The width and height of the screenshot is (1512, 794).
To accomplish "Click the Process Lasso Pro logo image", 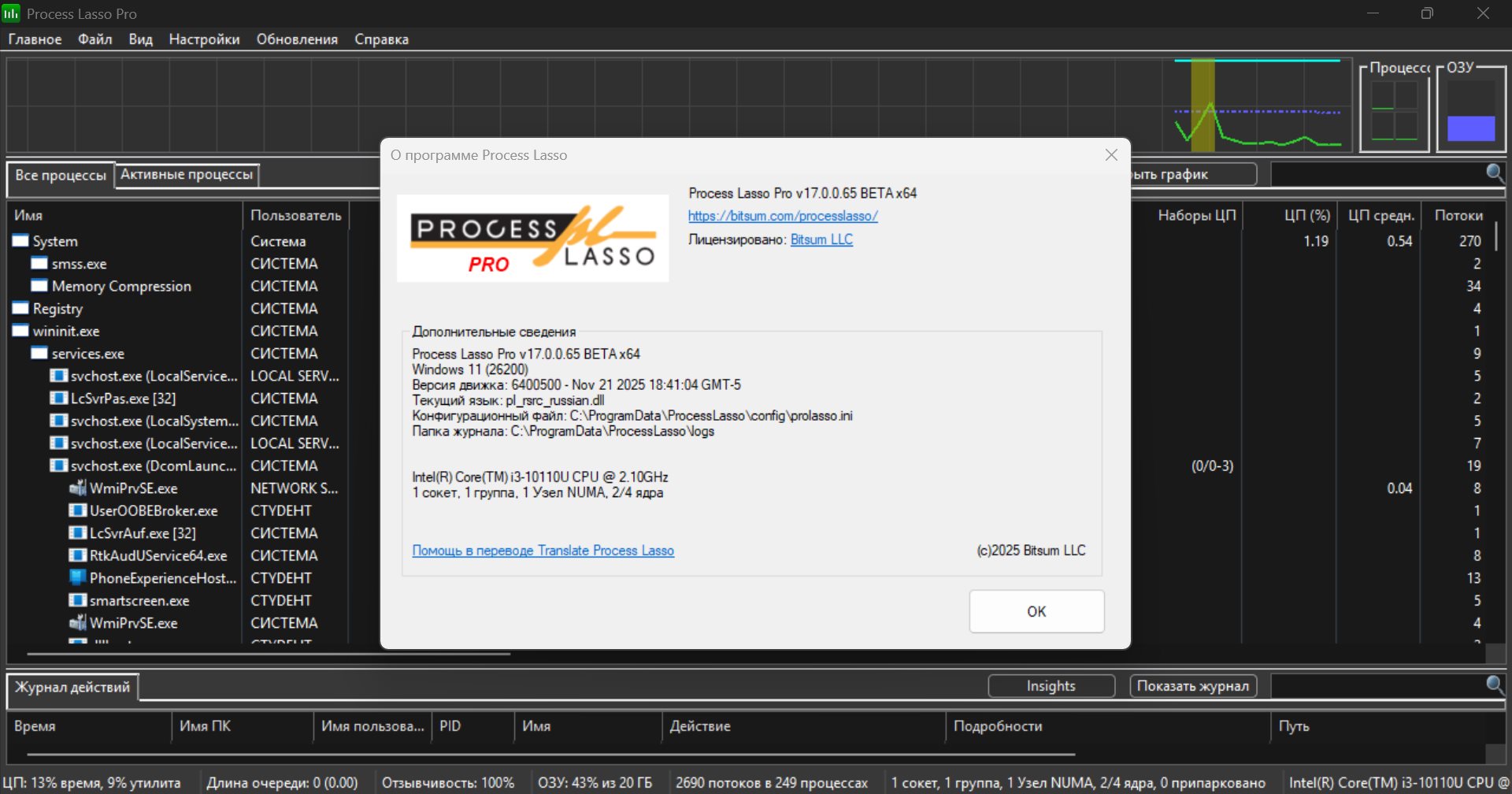I will (532, 239).
